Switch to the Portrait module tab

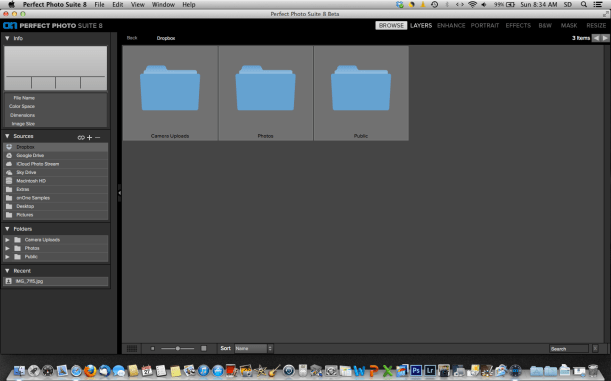(485, 26)
